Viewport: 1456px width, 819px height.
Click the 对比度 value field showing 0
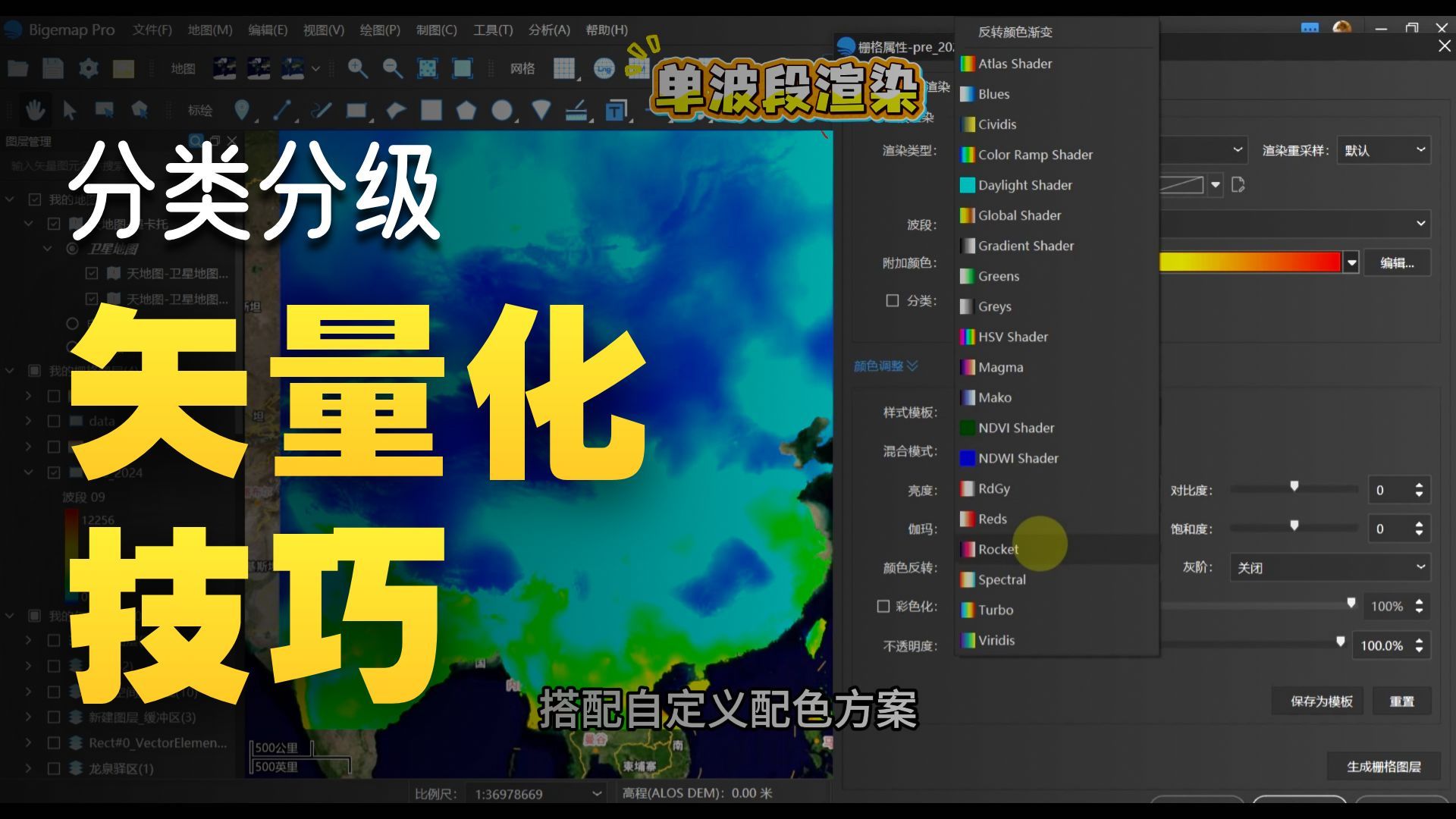tap(1389, 490)
